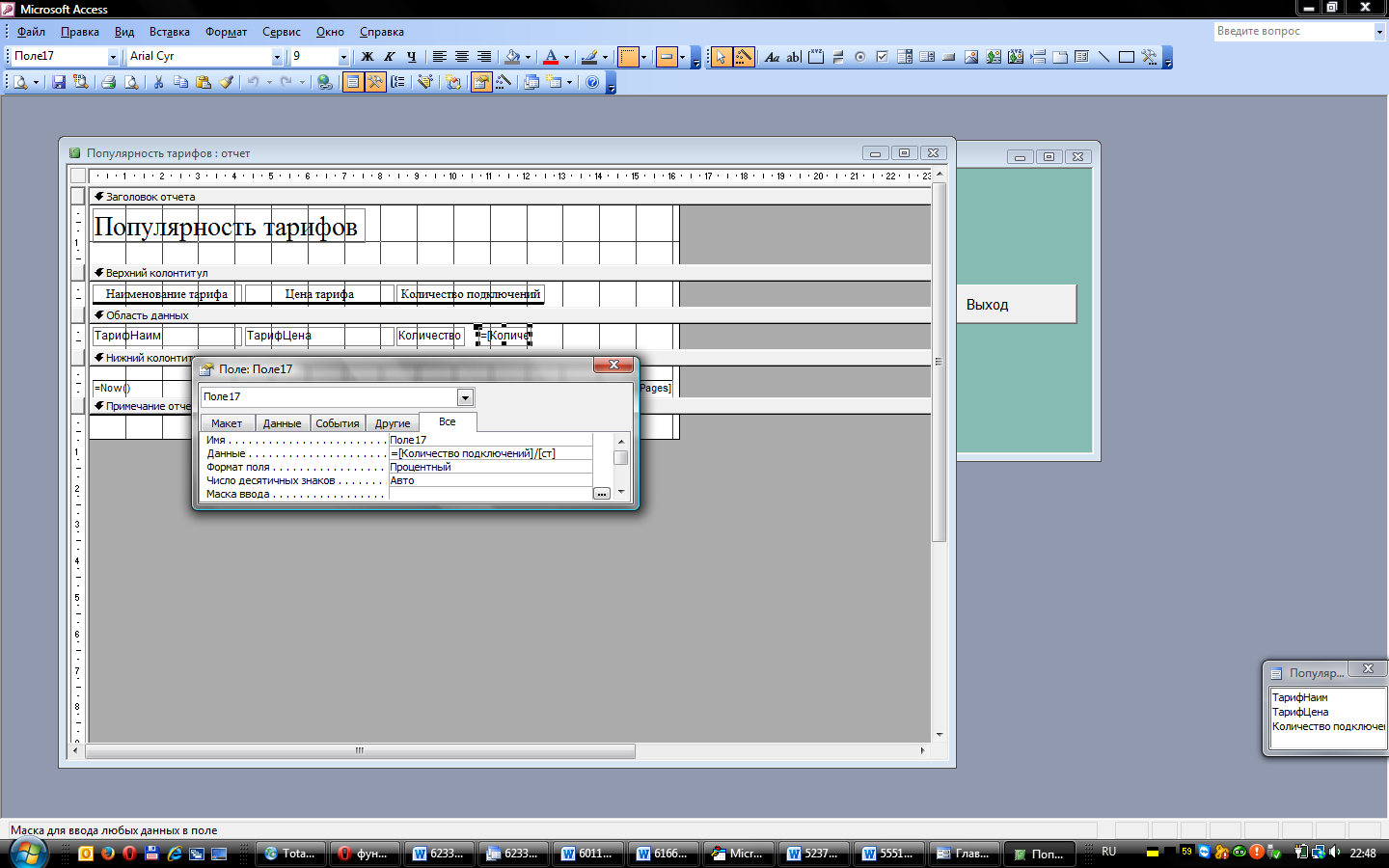Switch to the Данные tab in properties
The height and width of the screenshot is (868, 1389).
282,423
